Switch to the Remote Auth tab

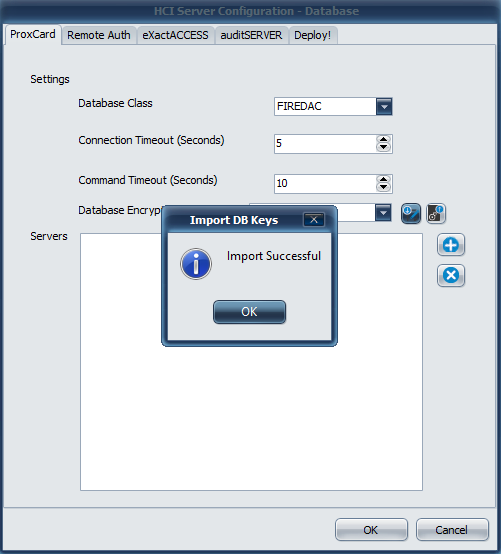(x=99, y=35)
